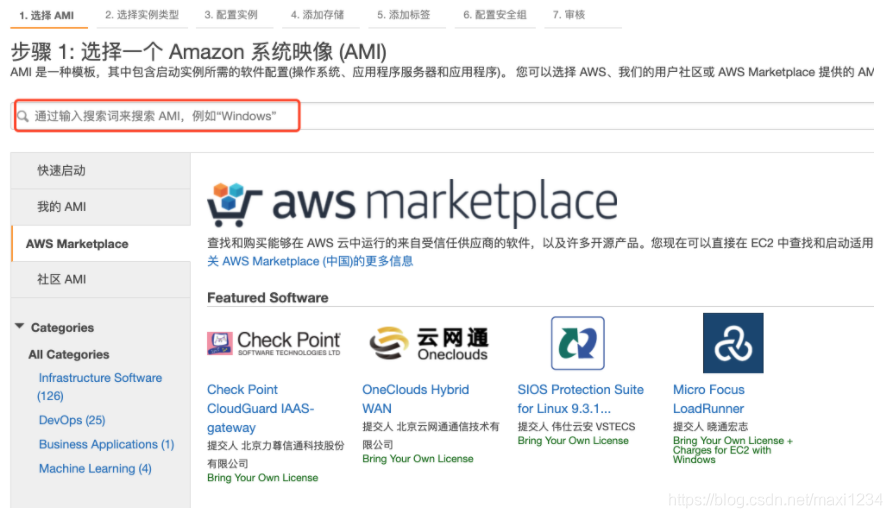892x518 pixels.
Task: Go to step 6 配置安全组 tab
Action: coord(495,15)
